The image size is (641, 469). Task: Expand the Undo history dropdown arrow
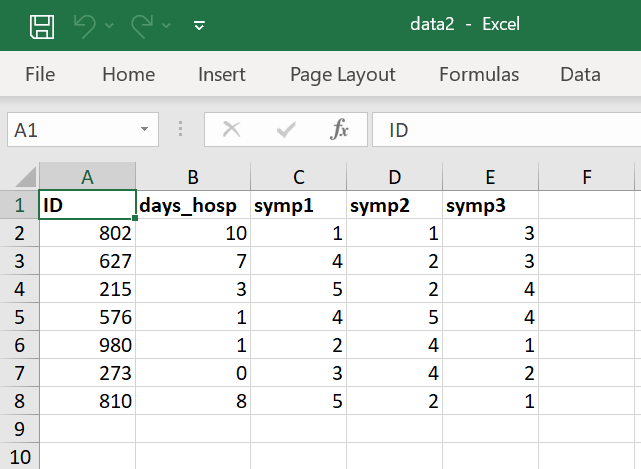(x=109, y=26)
